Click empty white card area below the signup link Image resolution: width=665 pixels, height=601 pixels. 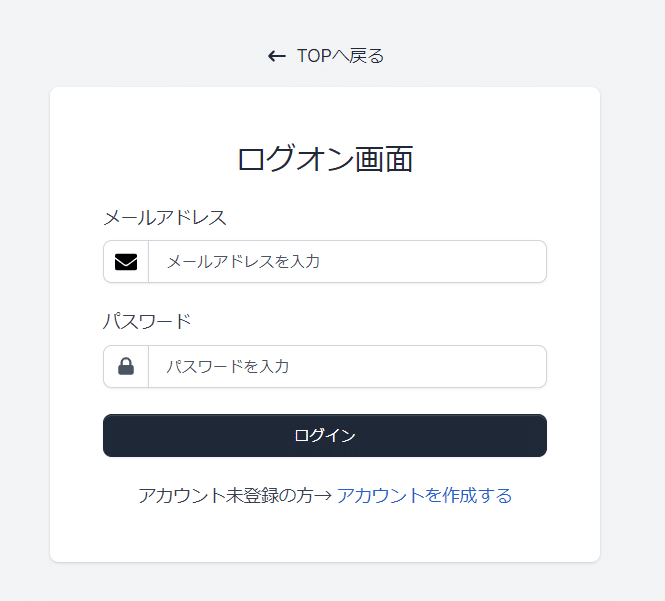coord(325,535)
